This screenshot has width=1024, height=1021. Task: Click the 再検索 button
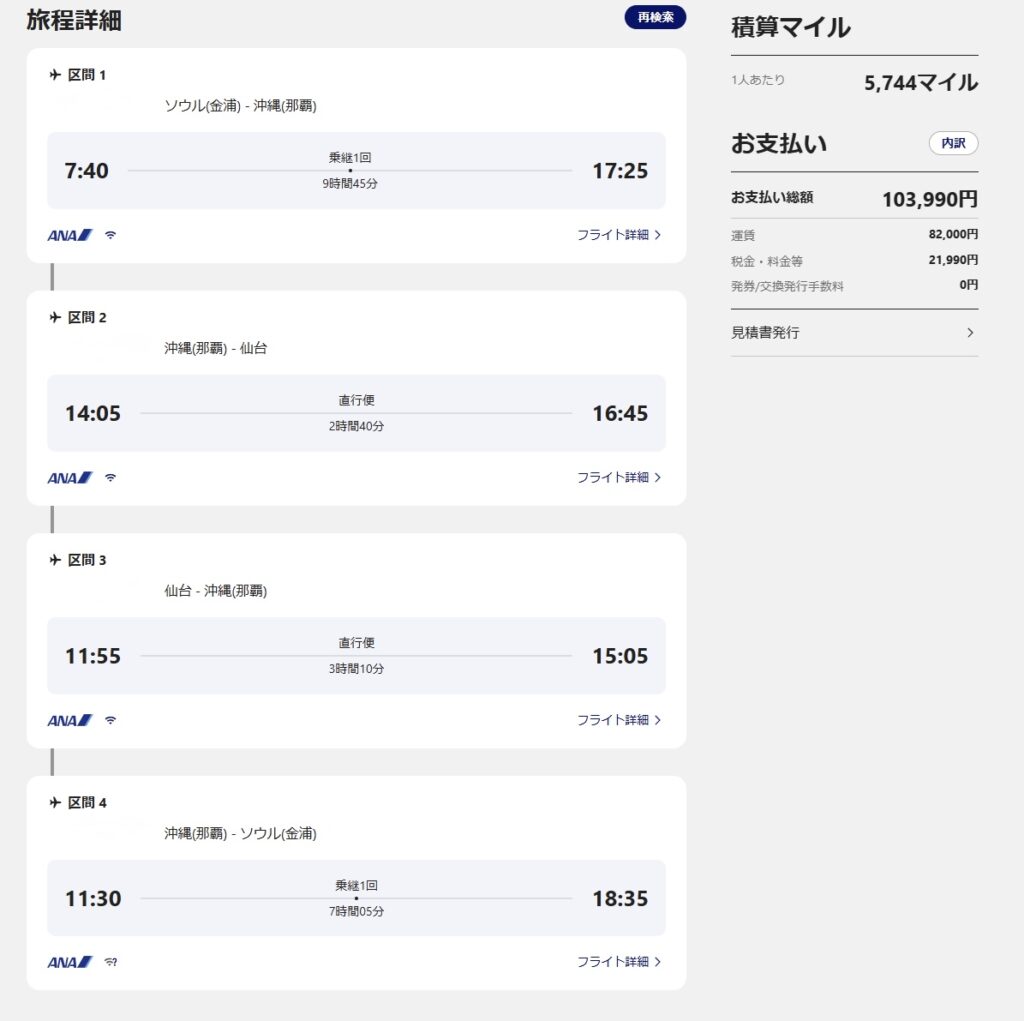[655, 17]
